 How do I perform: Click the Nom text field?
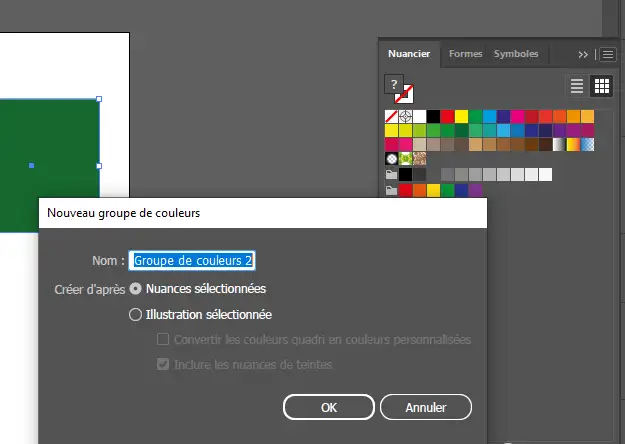194,260
